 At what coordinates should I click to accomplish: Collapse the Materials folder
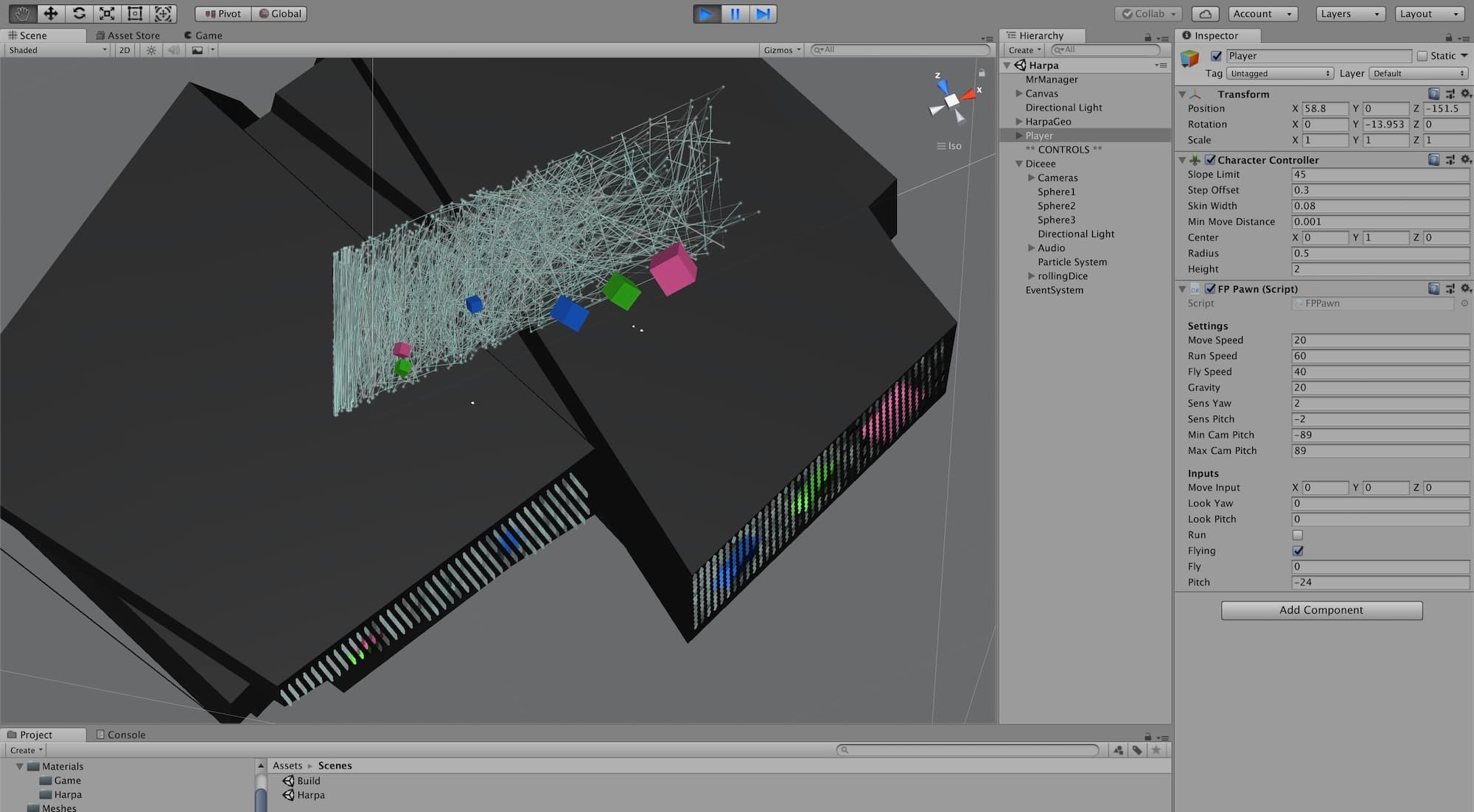click(x=20, y=766)
